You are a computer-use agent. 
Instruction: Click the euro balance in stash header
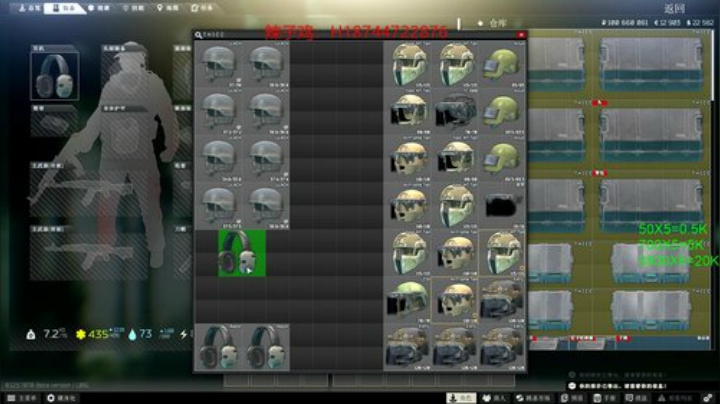pyautogui.click(x=667, y=22)
